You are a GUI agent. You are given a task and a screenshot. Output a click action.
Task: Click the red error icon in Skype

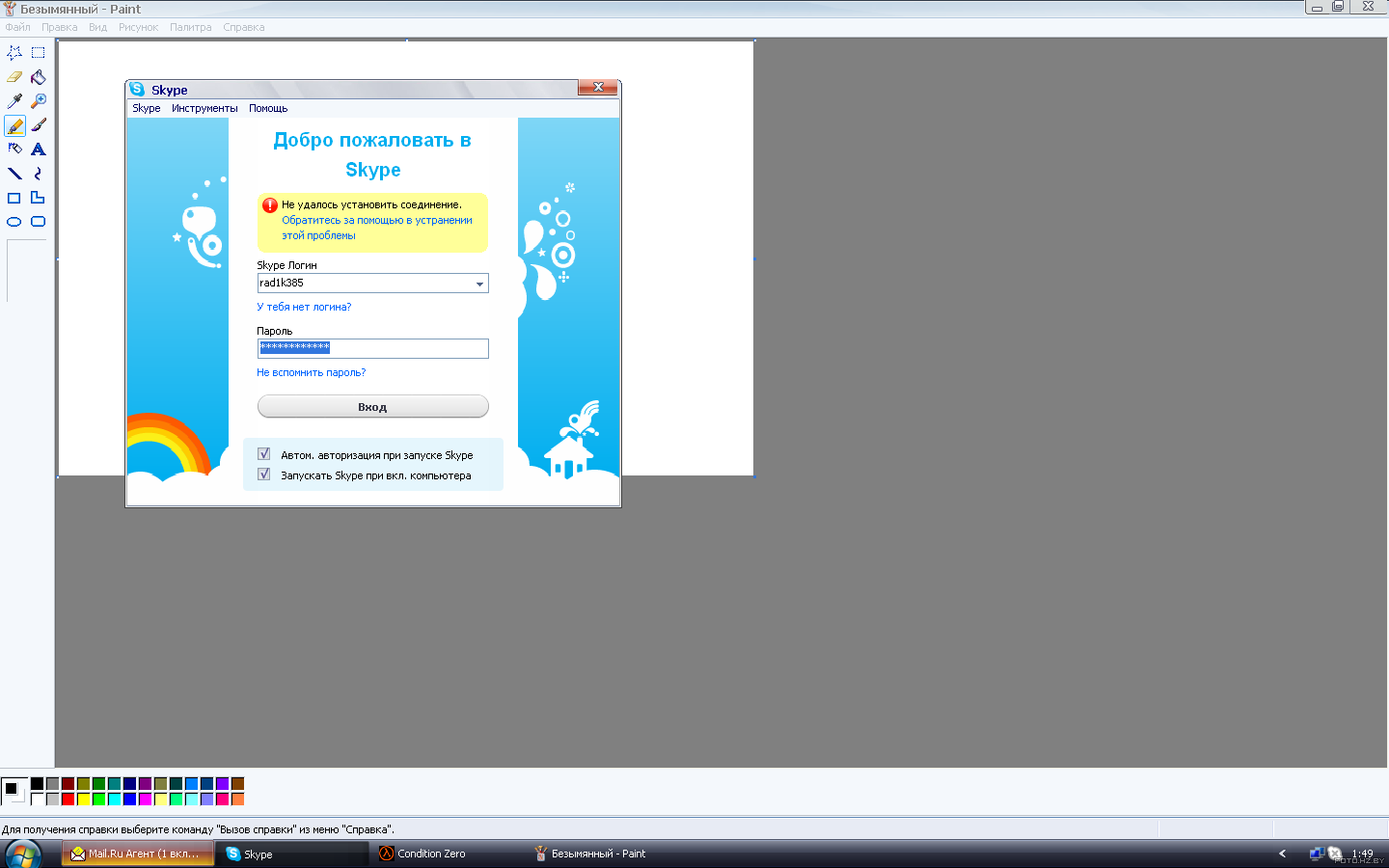[x=270, y=205]
